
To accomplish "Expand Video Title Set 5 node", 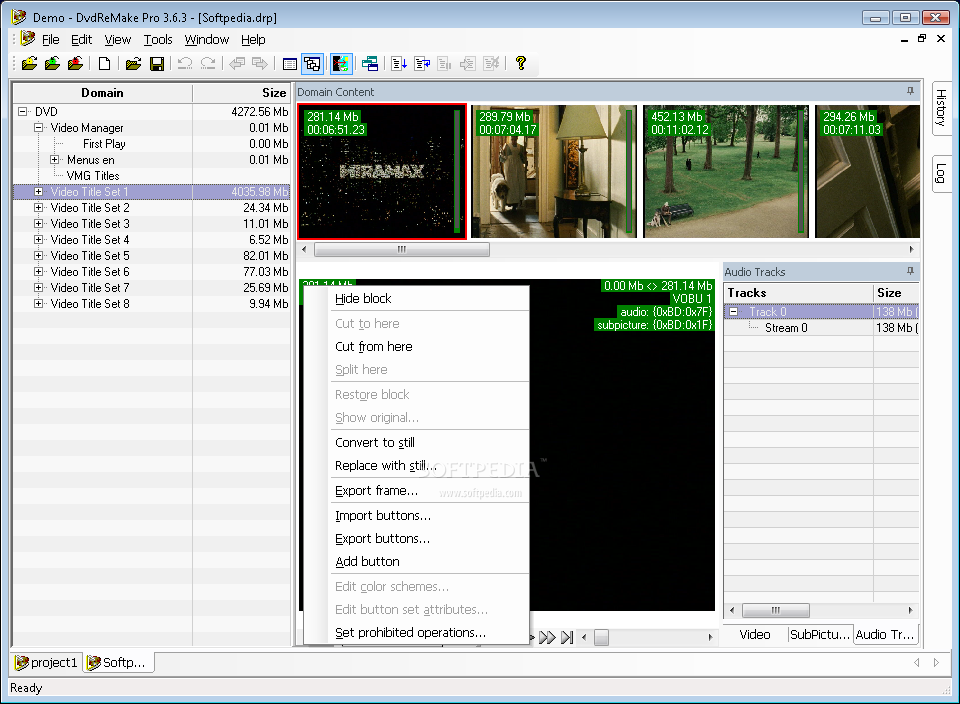I will pos(39,255).
